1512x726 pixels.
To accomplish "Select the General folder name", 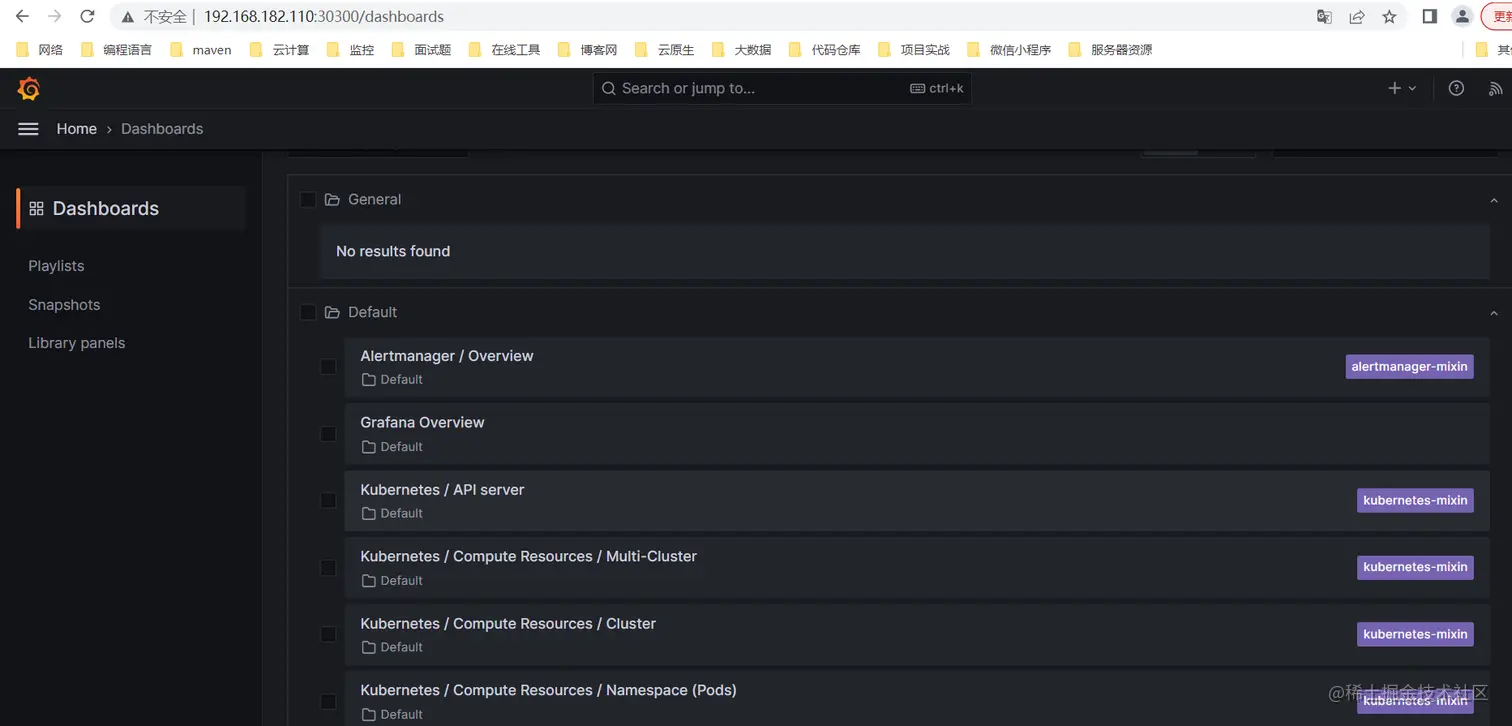I will [375, 200].
